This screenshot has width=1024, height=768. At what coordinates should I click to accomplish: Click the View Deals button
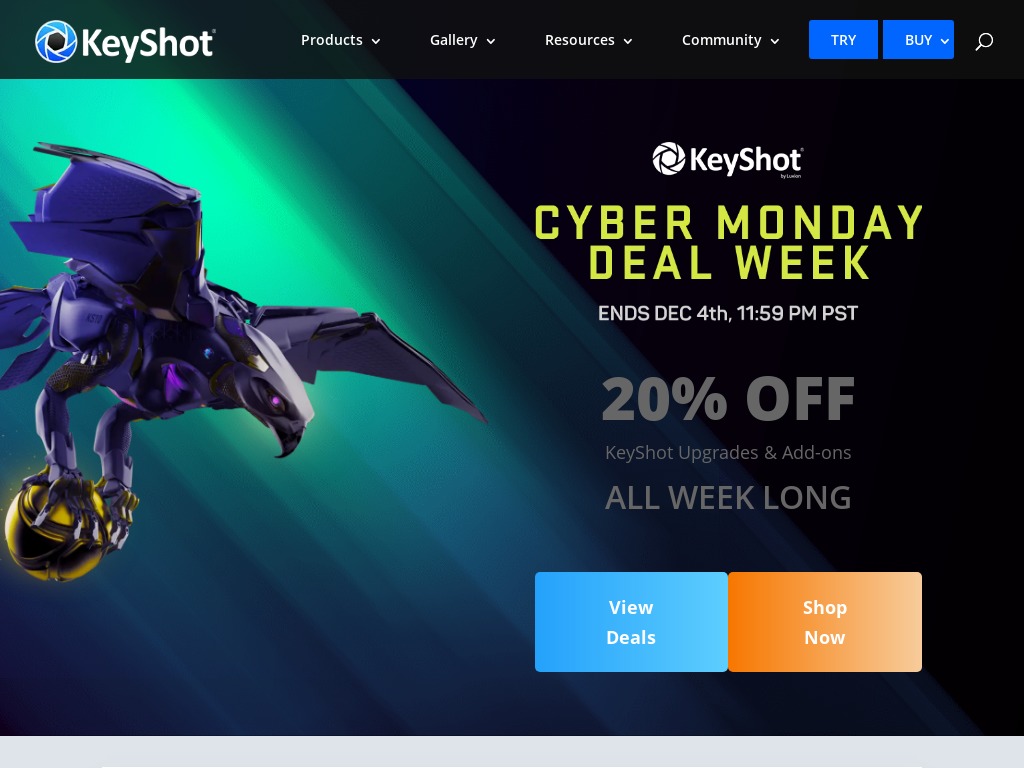click(631, 622)
